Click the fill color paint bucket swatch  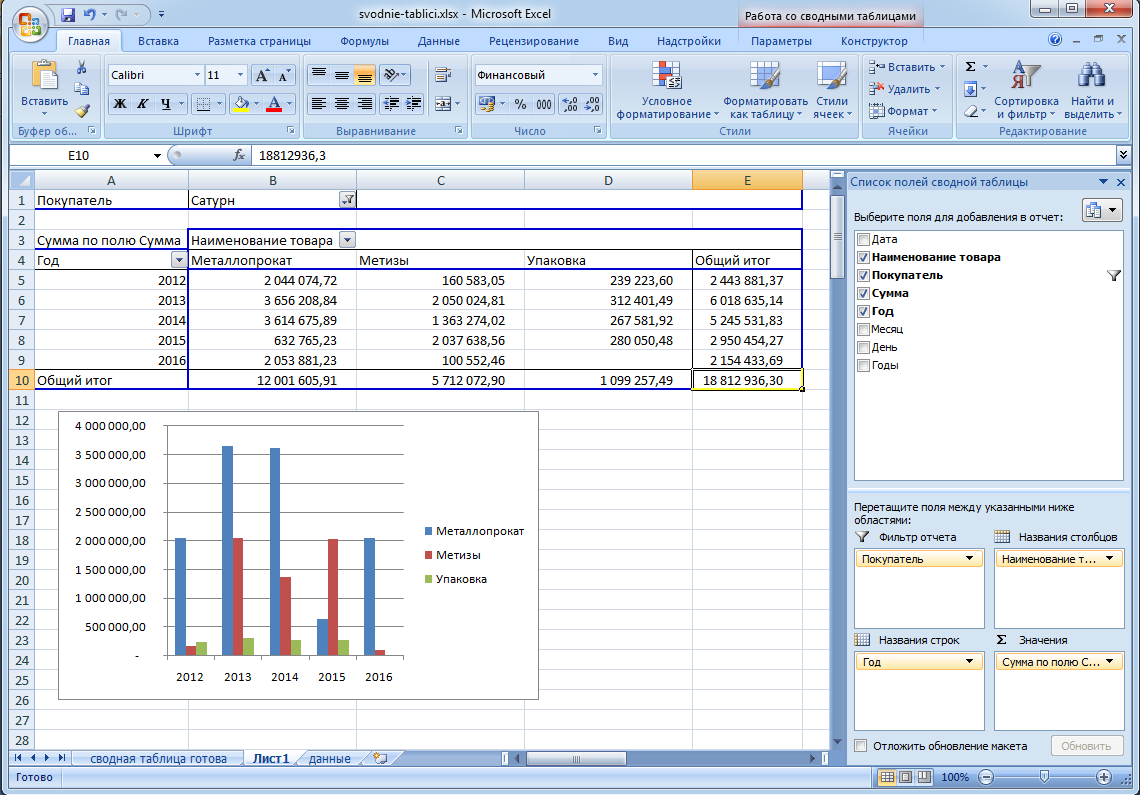241,104
